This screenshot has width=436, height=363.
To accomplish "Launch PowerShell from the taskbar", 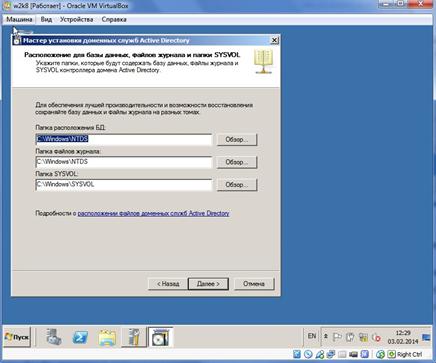I will pyautogui.click(x=80, y=337).
